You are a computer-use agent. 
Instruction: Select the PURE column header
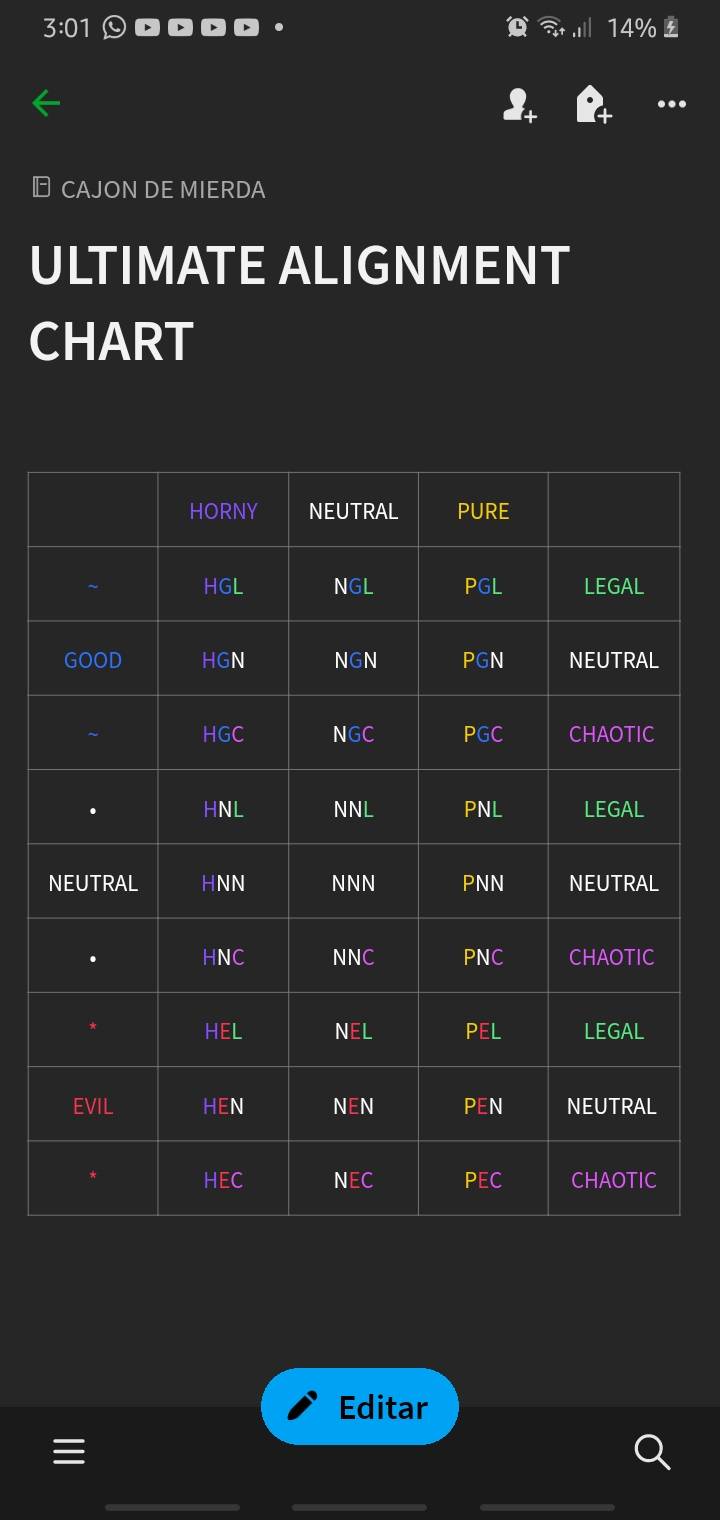coord(482,510)
